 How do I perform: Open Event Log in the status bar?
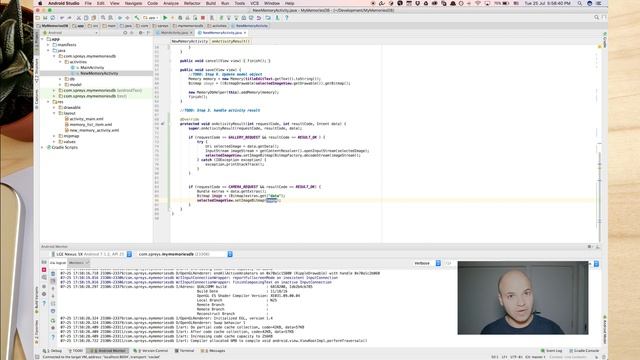coord(551,351)
